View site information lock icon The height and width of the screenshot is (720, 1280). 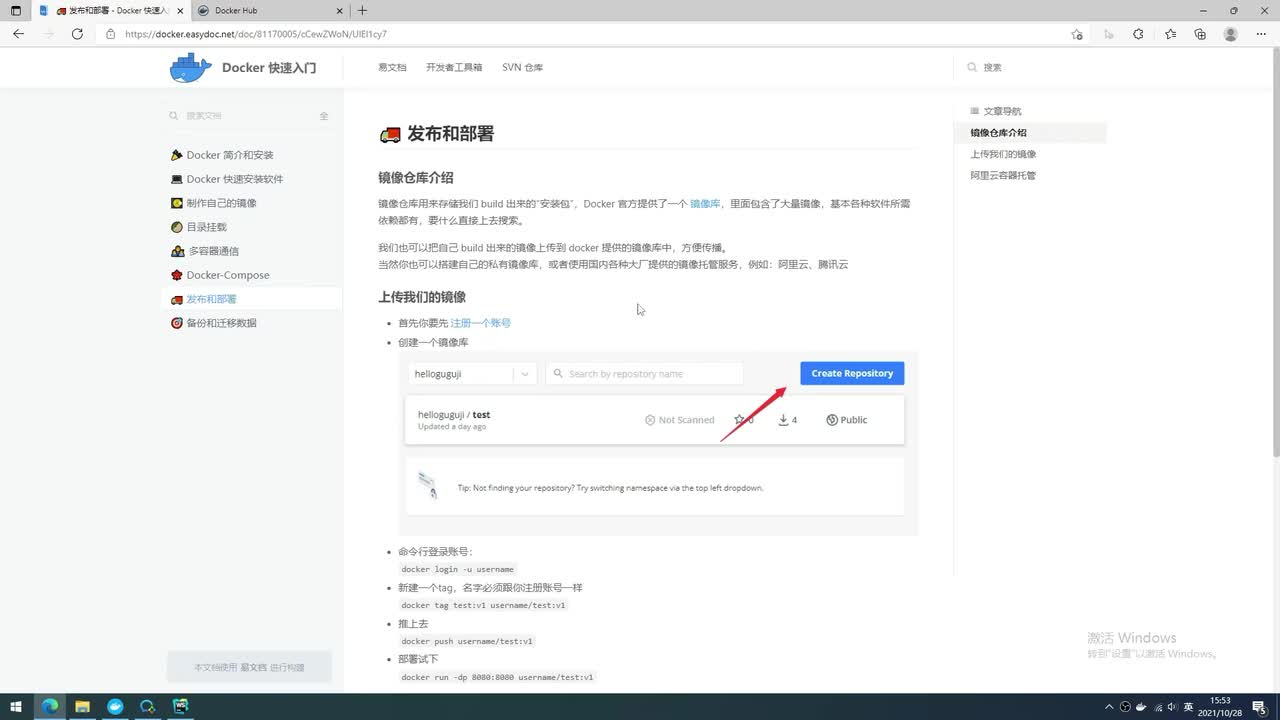pyautogui.click(x=111, y=34)
